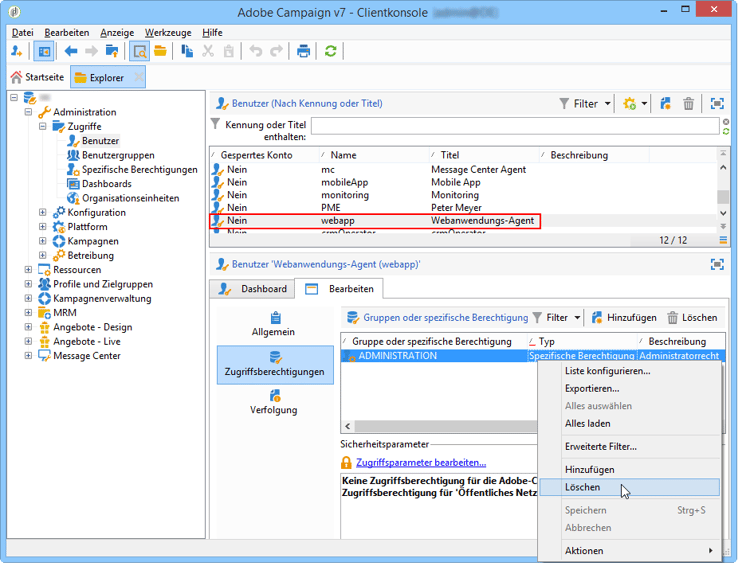Image resolution: width=750 pixels, height=574 pixels.
Task: Collapse the Administration tree node
Action: coord(28,112)
